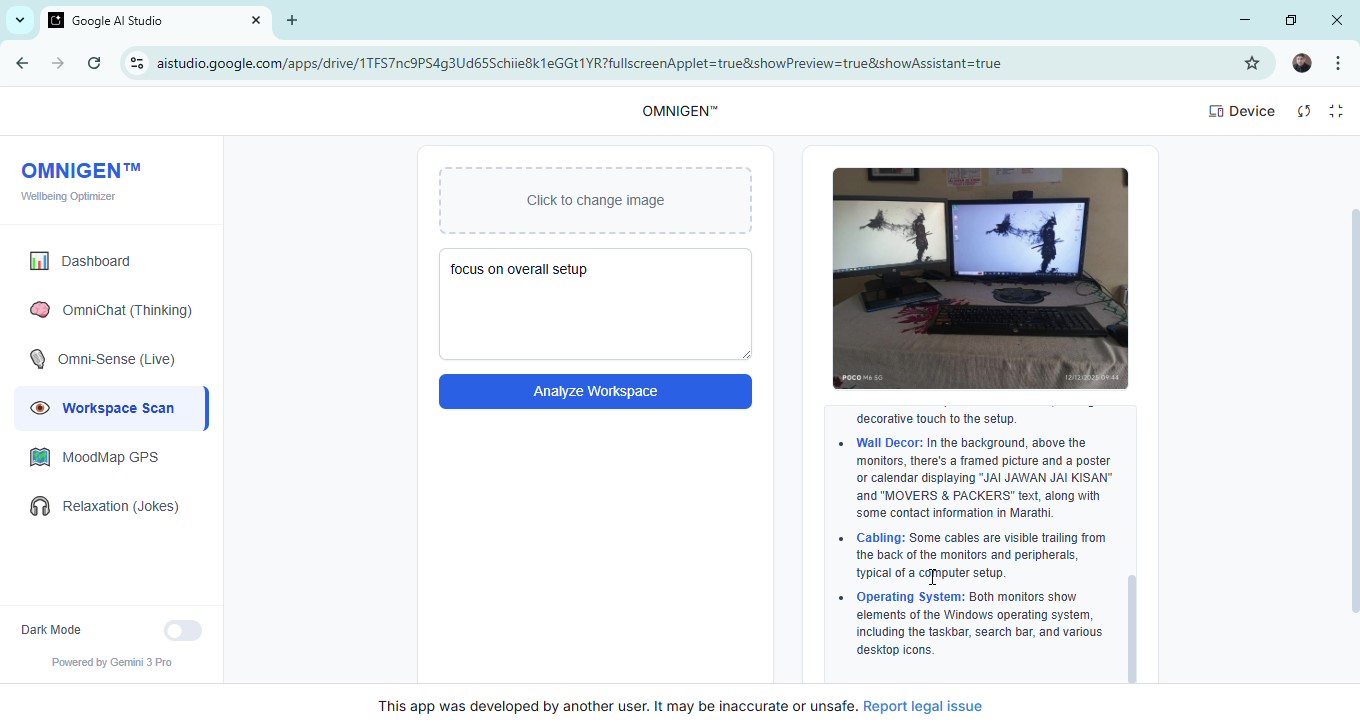Viewport: 1360px width, 728px height.
Task: Reload the page with the refresh icon
Action: click(94, 63)
